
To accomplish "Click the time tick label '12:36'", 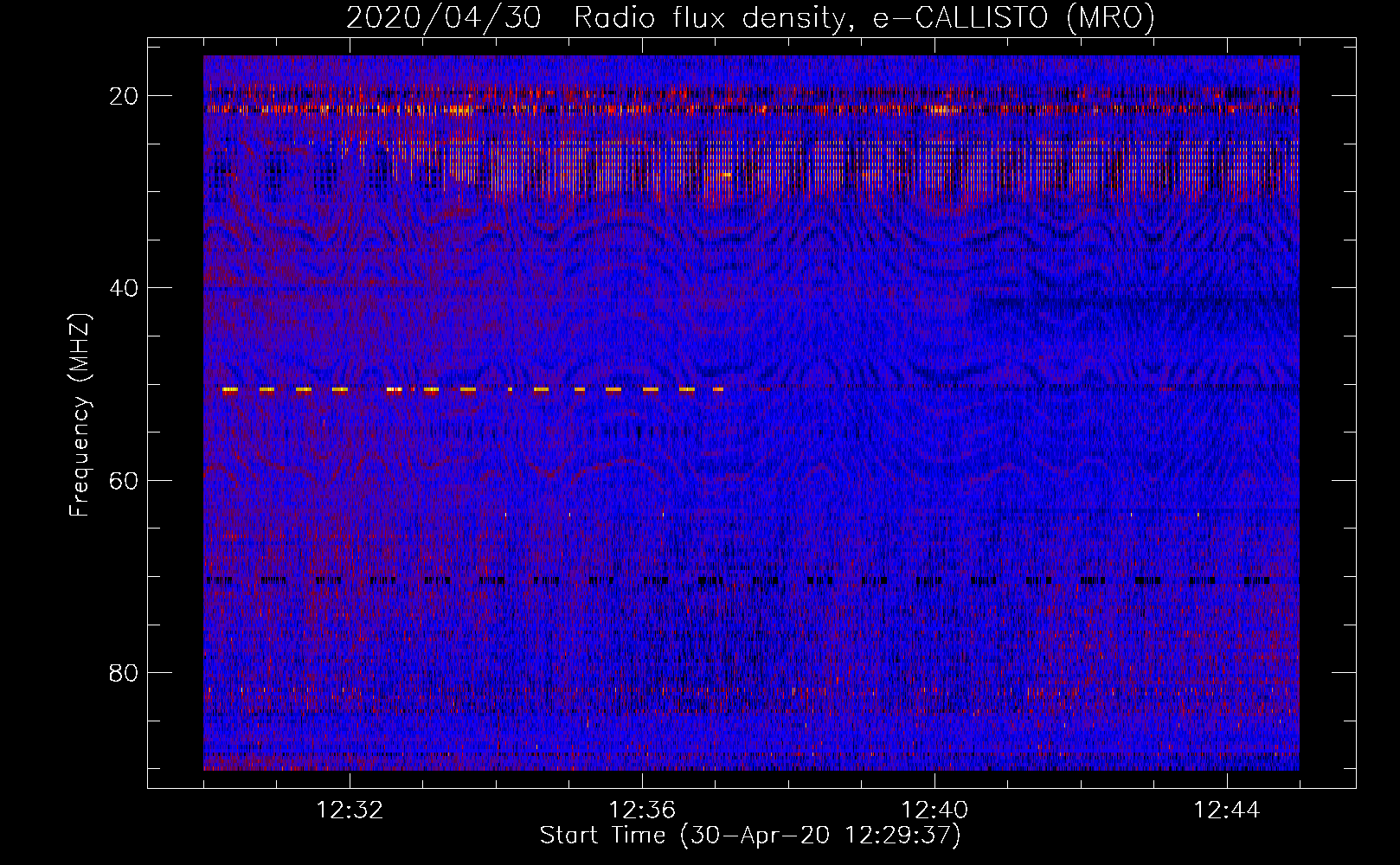I will (x=642, y=811).
